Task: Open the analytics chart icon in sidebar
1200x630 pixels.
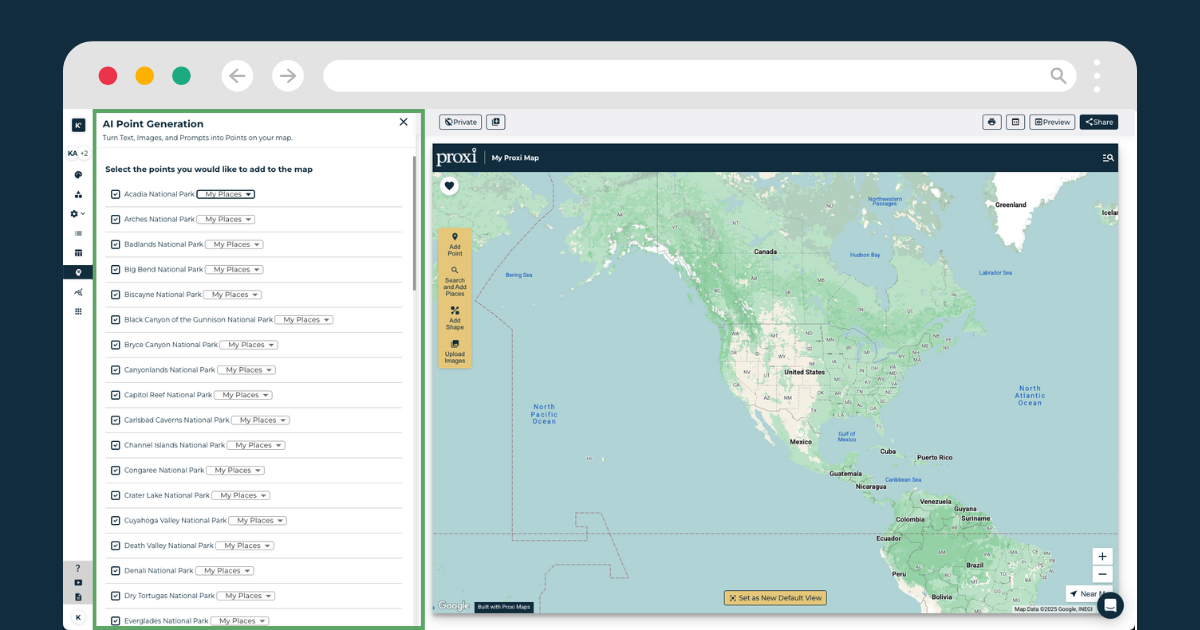Action: [78, 292]
